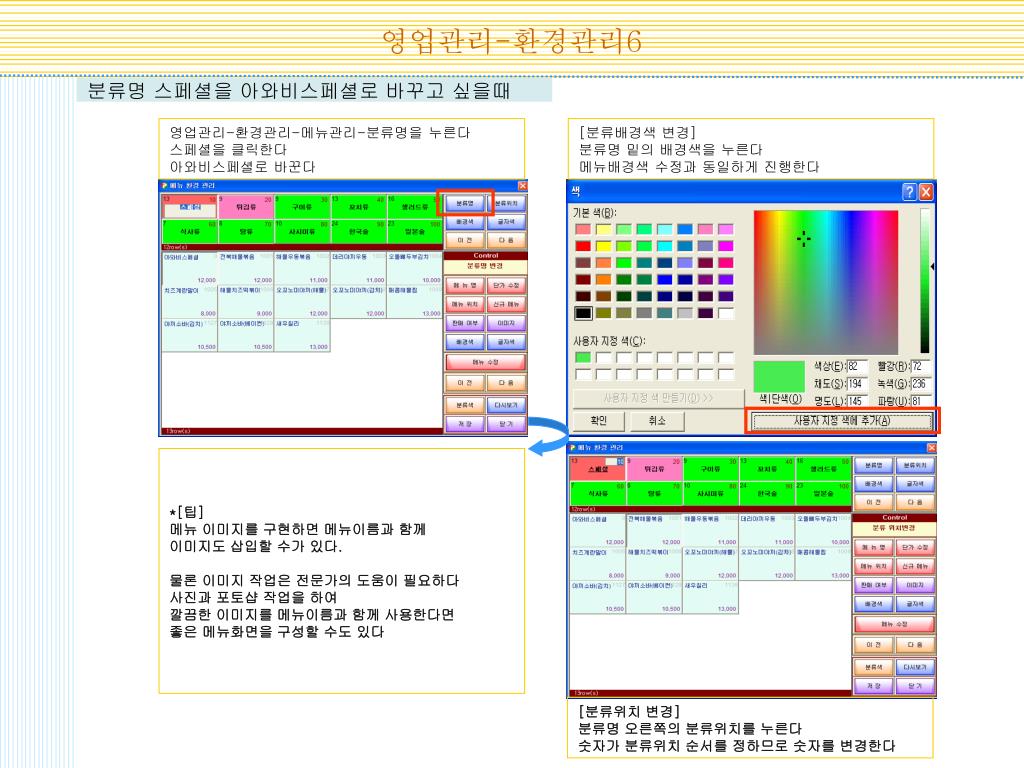This screenshot has width=1024, height=768.
Task: Click 닫기 in the 분류명 변경 window
Action: (x=506, y=424)
